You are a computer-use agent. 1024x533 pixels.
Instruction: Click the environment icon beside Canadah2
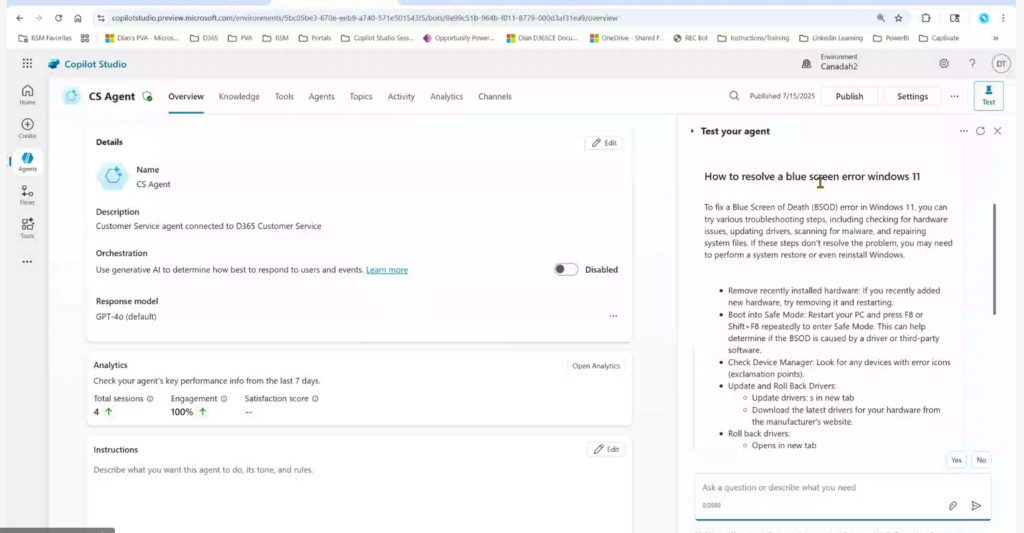coord(807,63)
